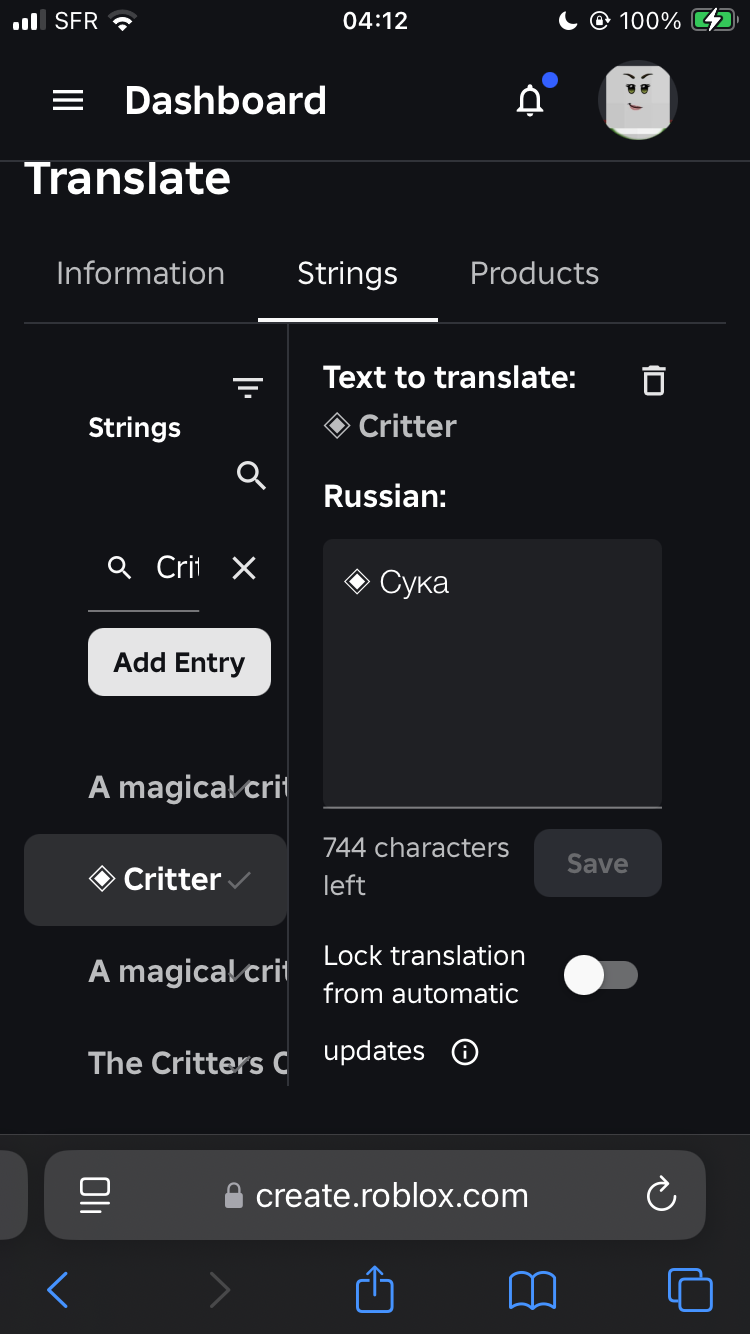This screenshot has width=750, height=1334.
Task: Open the strings filter icon
Action: (247, 387)
